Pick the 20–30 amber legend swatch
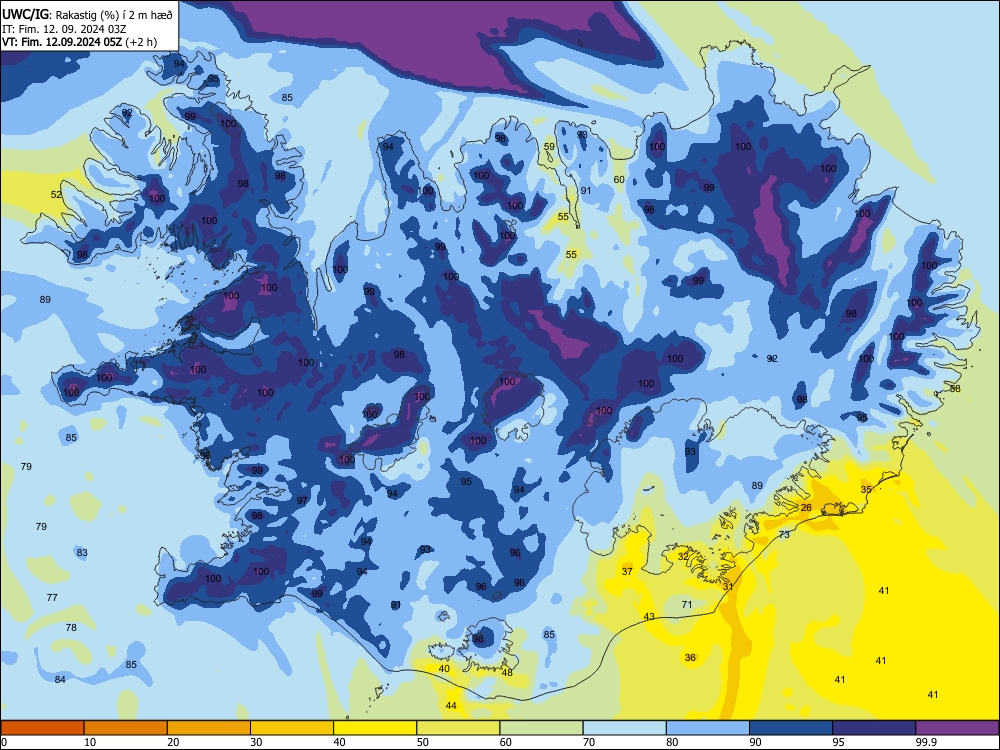This screenshot has height=750, width=1000. pyautogui.click(x=209, y=728)
